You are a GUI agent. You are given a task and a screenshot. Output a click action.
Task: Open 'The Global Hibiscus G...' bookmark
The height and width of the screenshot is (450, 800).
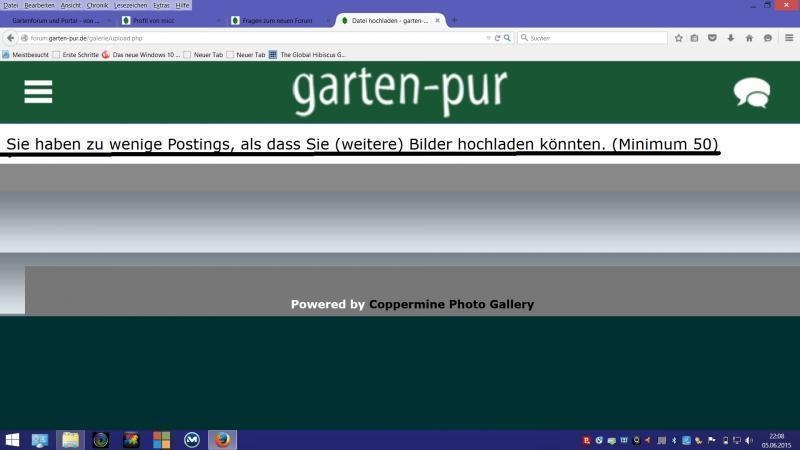point(312,55)
